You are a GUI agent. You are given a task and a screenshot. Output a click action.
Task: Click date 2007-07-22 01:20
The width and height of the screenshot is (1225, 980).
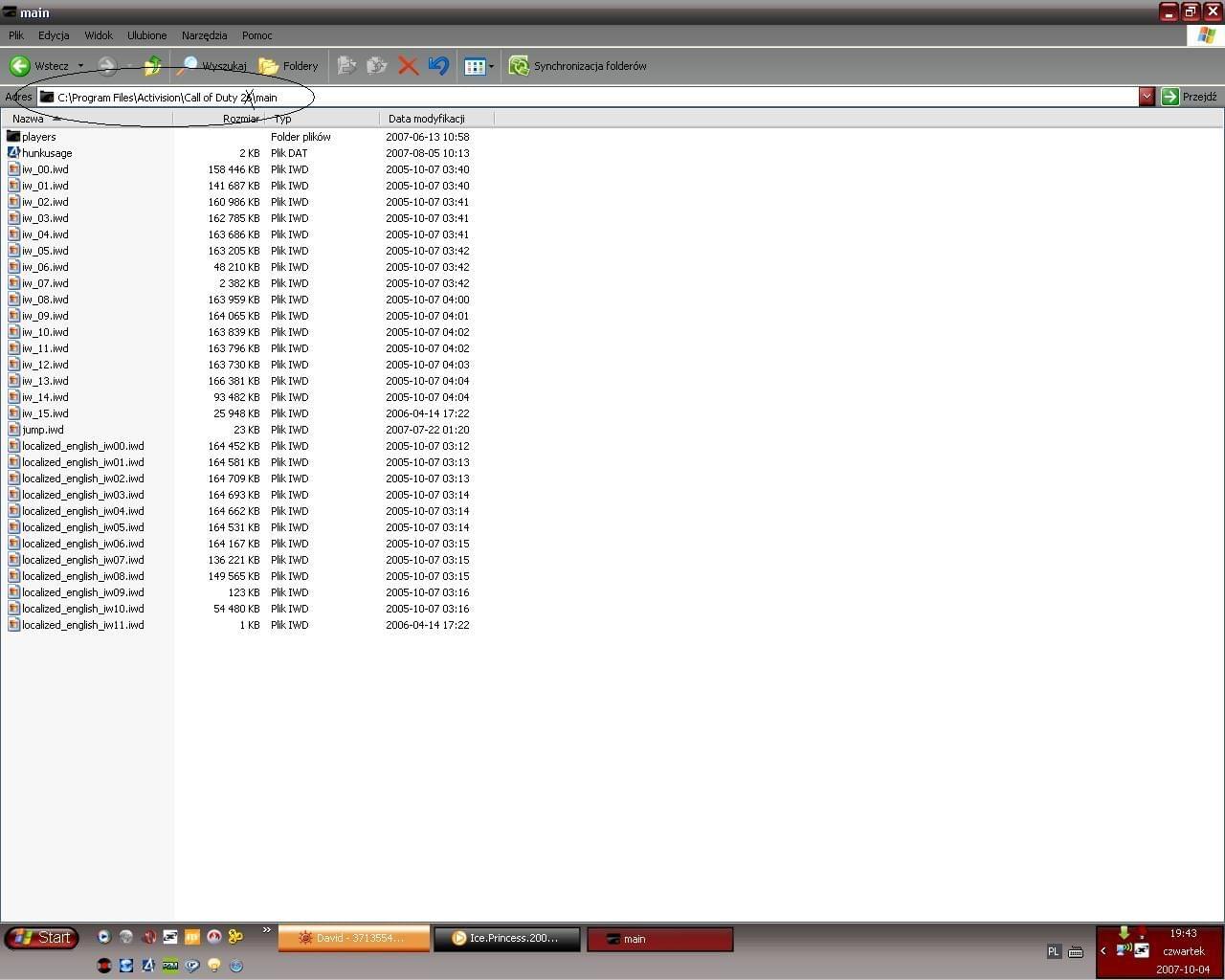[x=427, y=430]
